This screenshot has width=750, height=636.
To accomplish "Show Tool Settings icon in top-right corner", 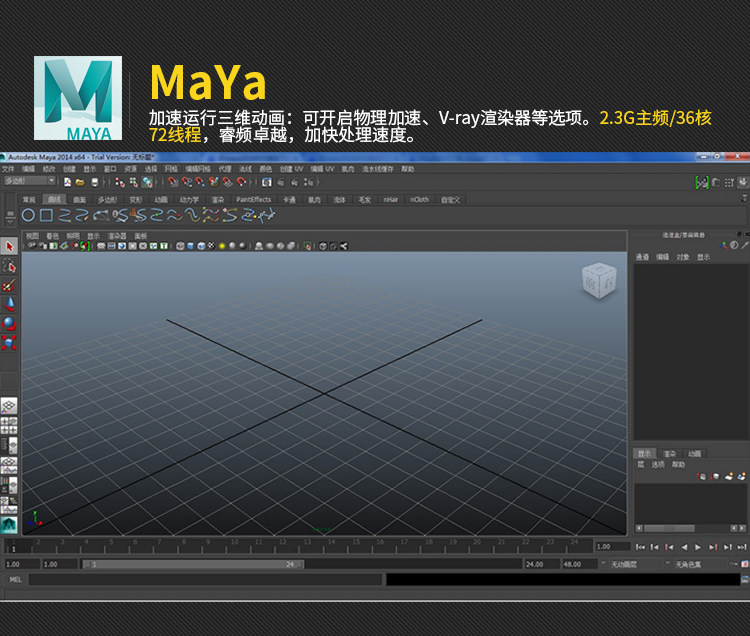I will (x=728, y=182).
